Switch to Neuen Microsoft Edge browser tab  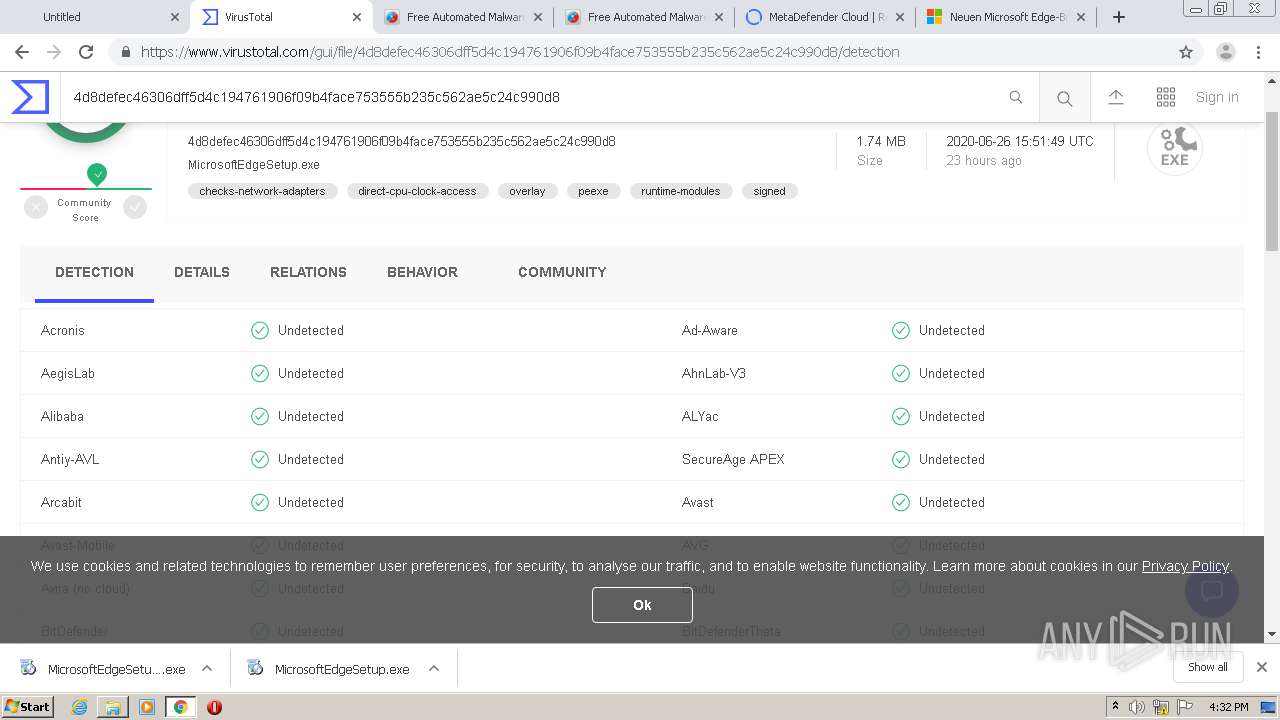[1005, 17]
